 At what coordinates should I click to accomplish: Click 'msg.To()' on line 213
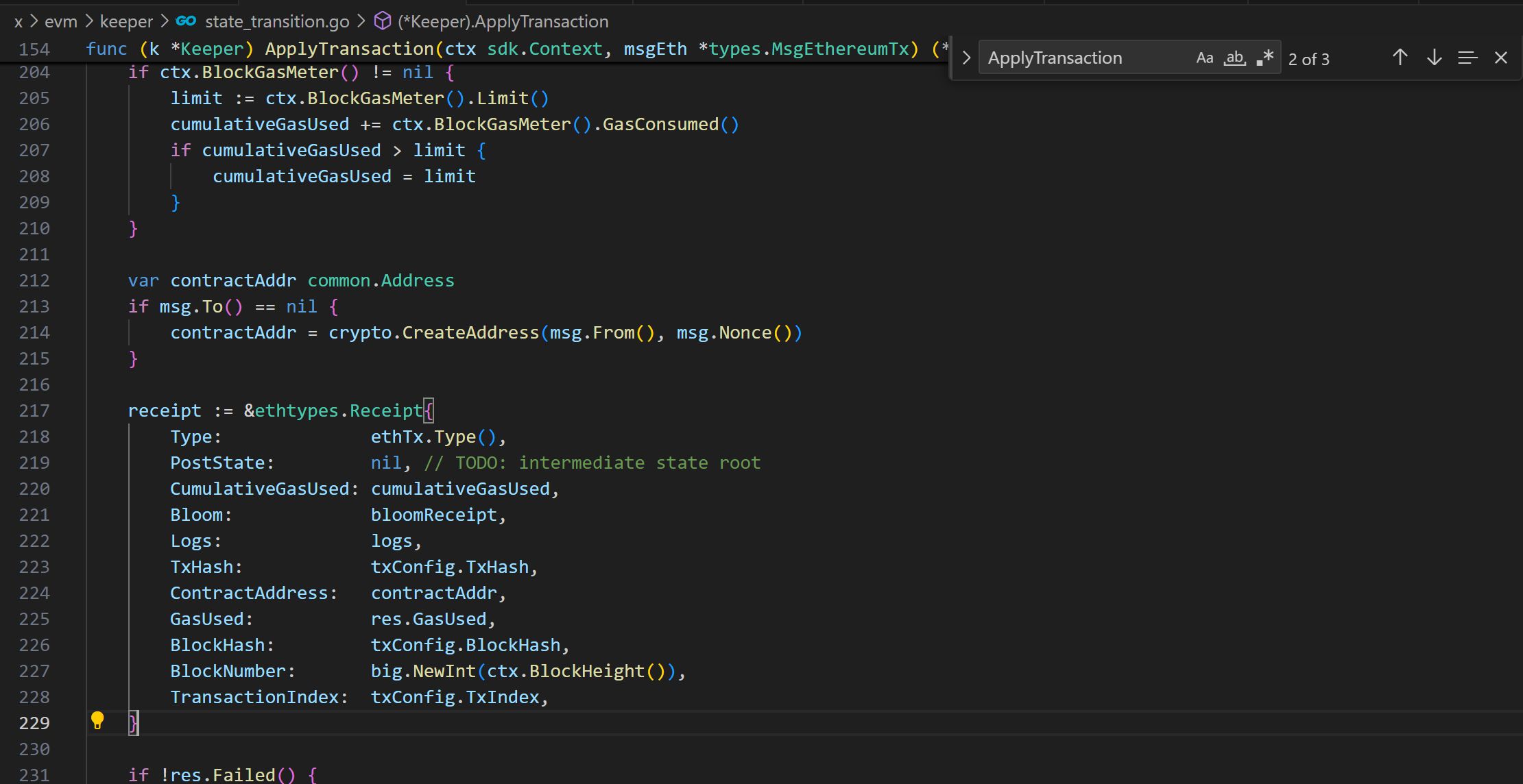202,306
